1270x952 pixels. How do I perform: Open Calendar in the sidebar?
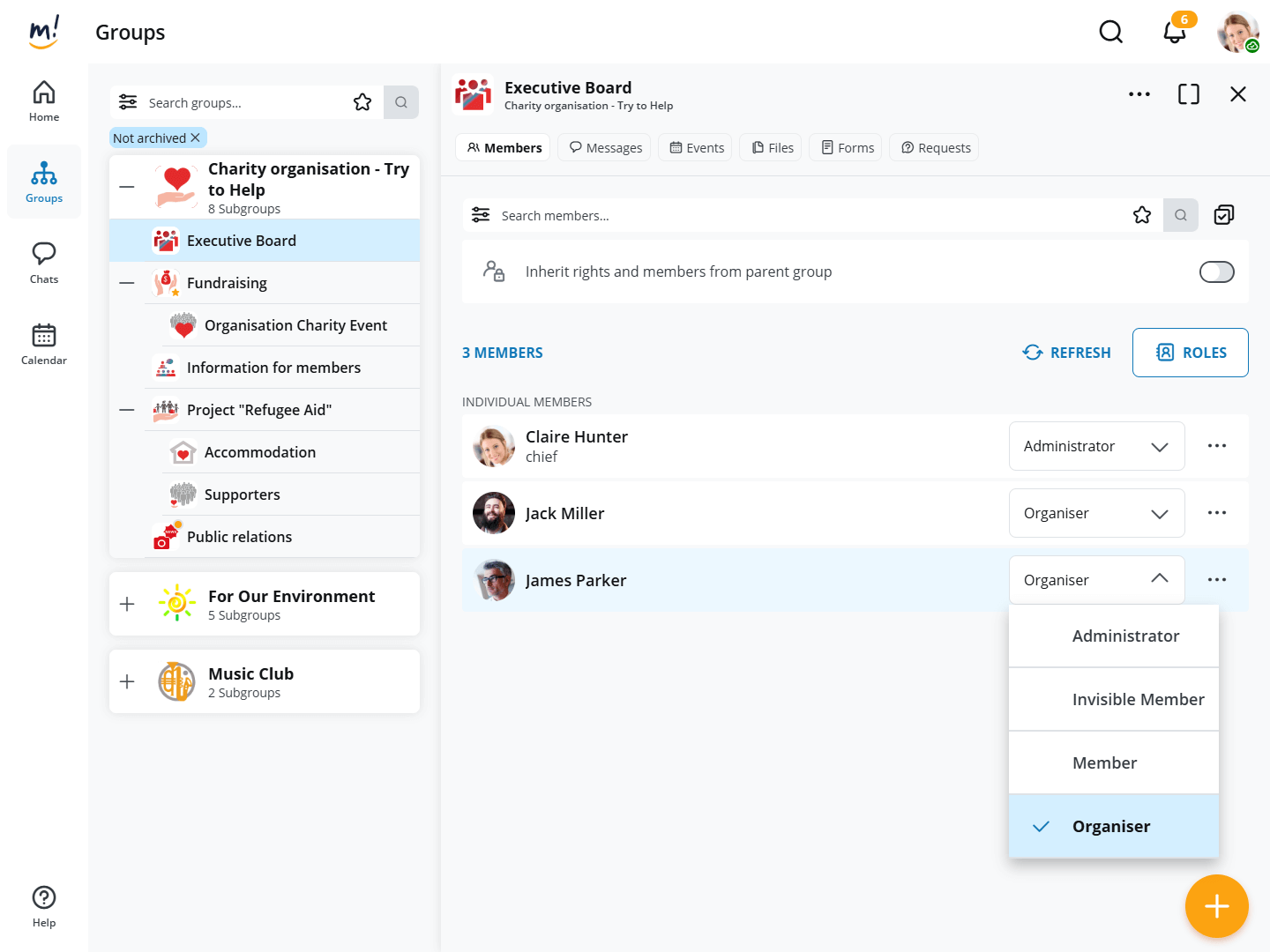coord(44,344)
